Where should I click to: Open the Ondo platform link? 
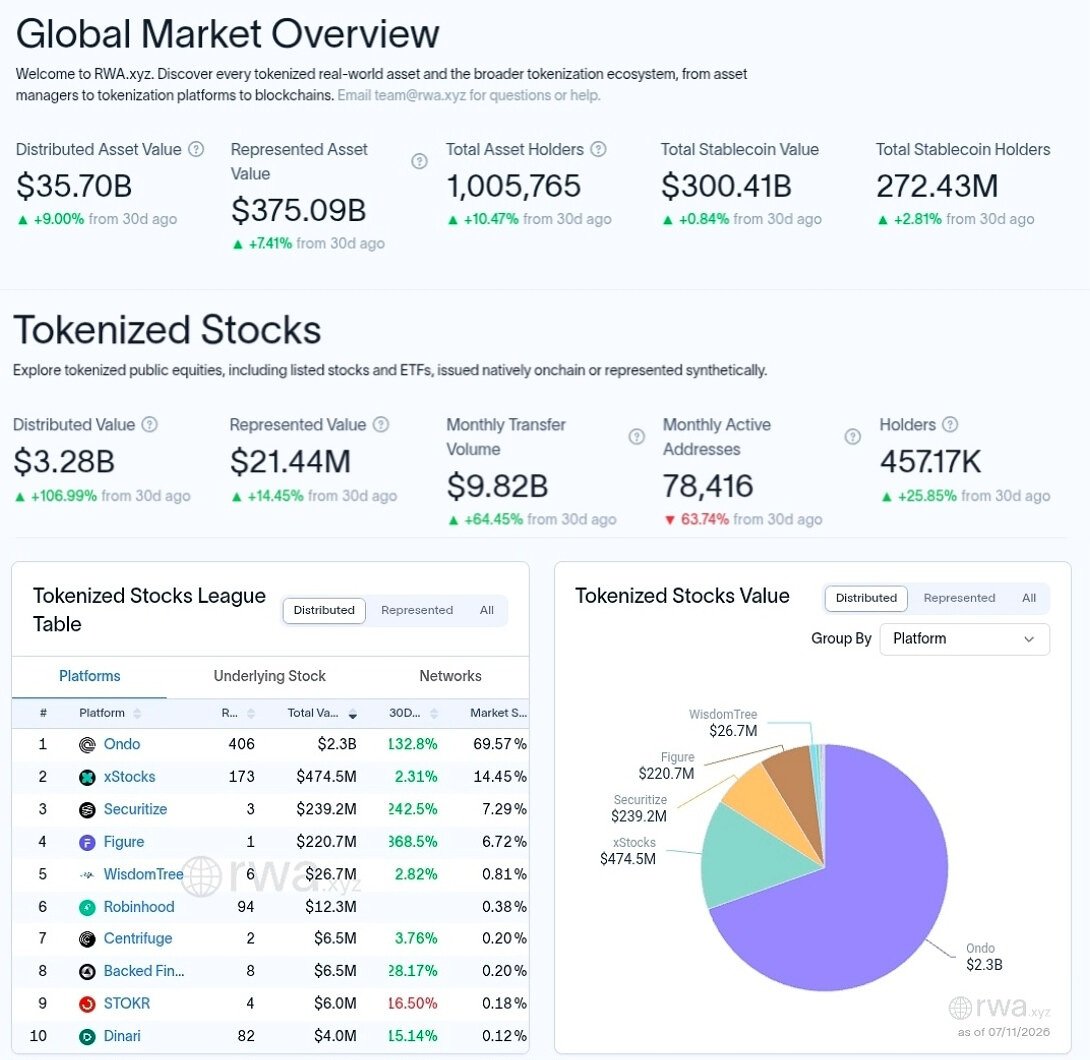point(122,744)
